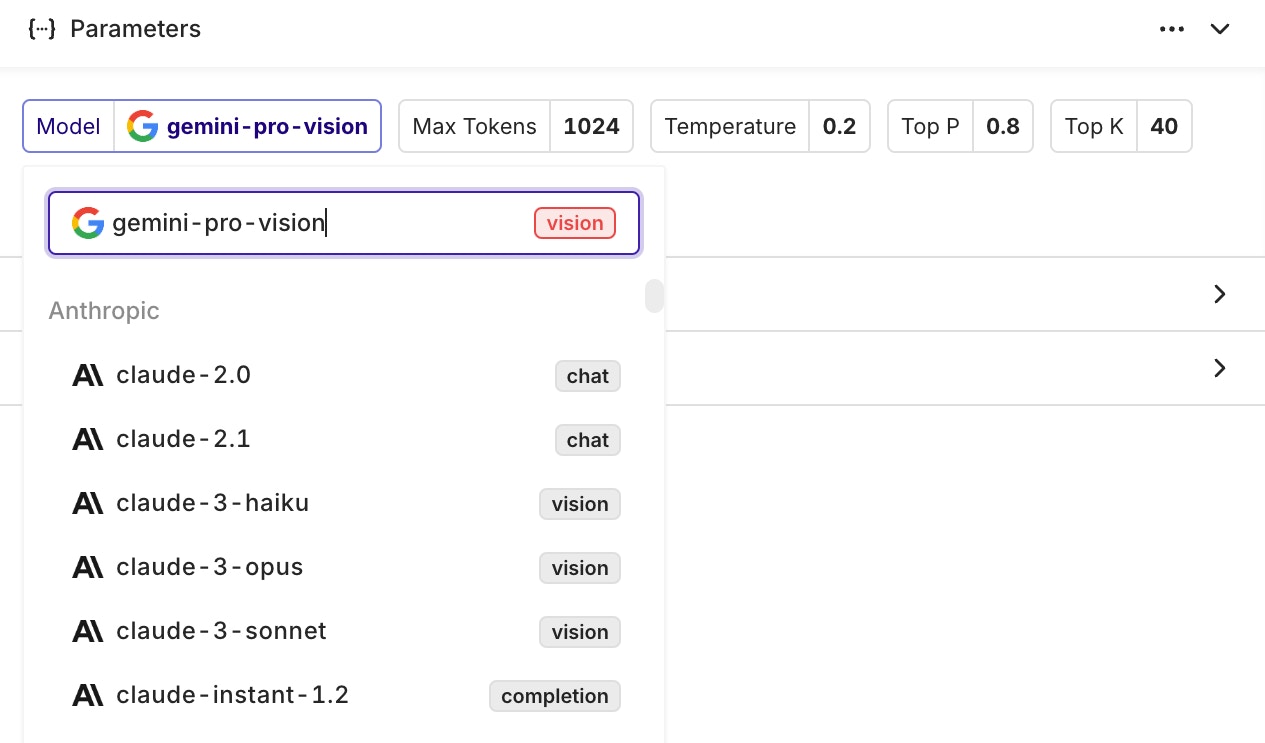Click Anthropic logo beside claude-3-sonnet

click(x=88, y=631)
